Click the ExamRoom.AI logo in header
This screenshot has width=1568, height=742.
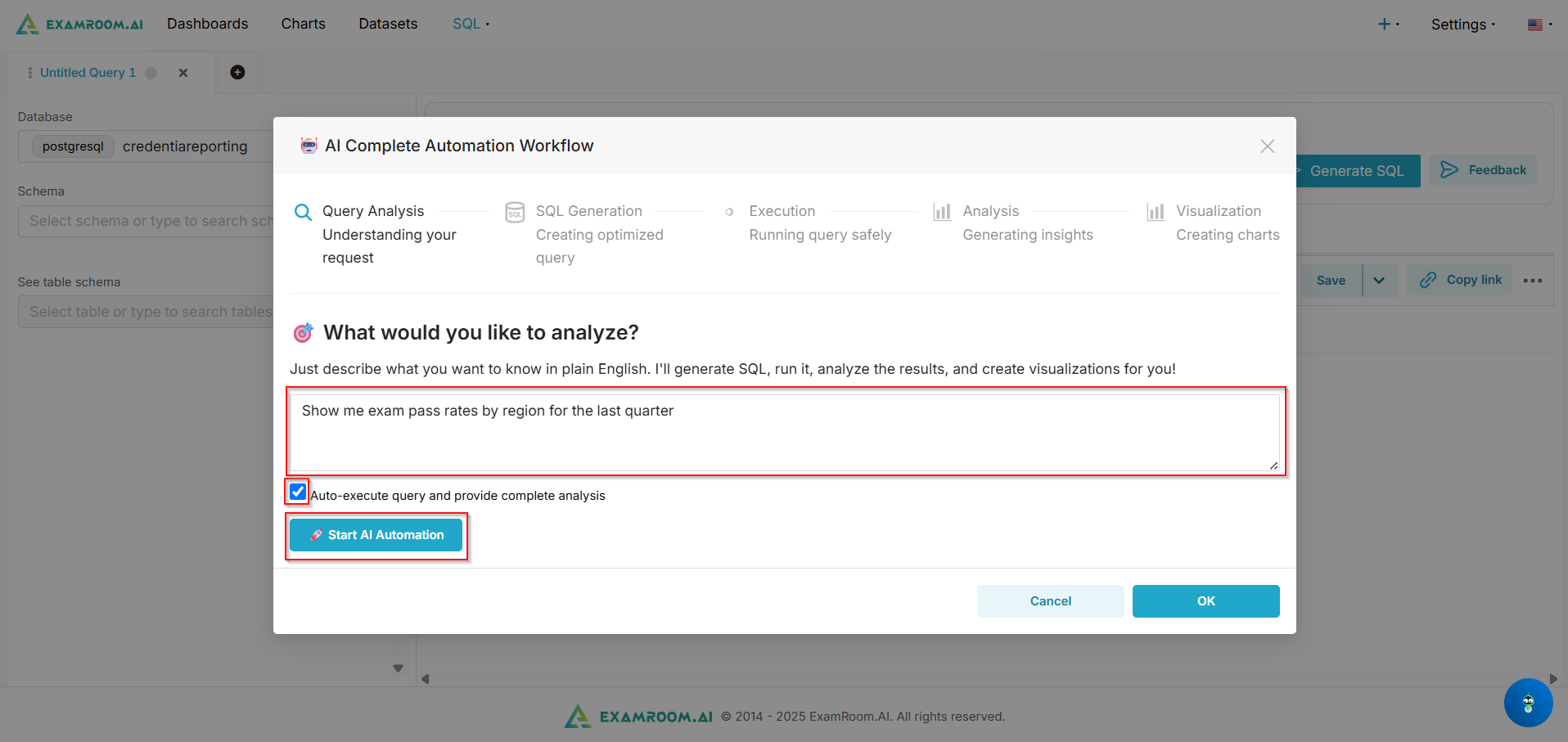coord(79,24)
